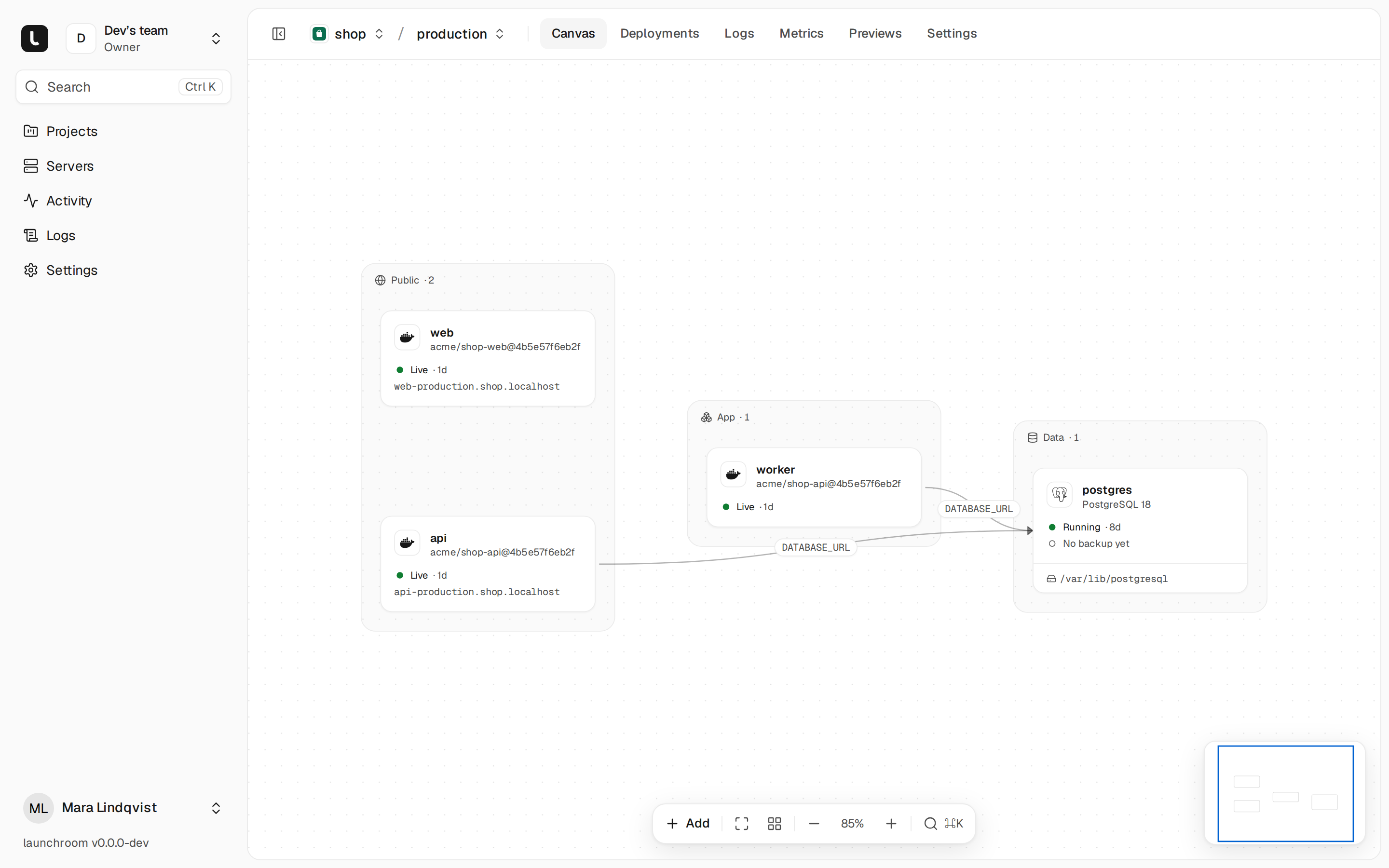Viewport: 1389px width, 868px height.
Task: Click the Search input field
Action: click(123, 87)
